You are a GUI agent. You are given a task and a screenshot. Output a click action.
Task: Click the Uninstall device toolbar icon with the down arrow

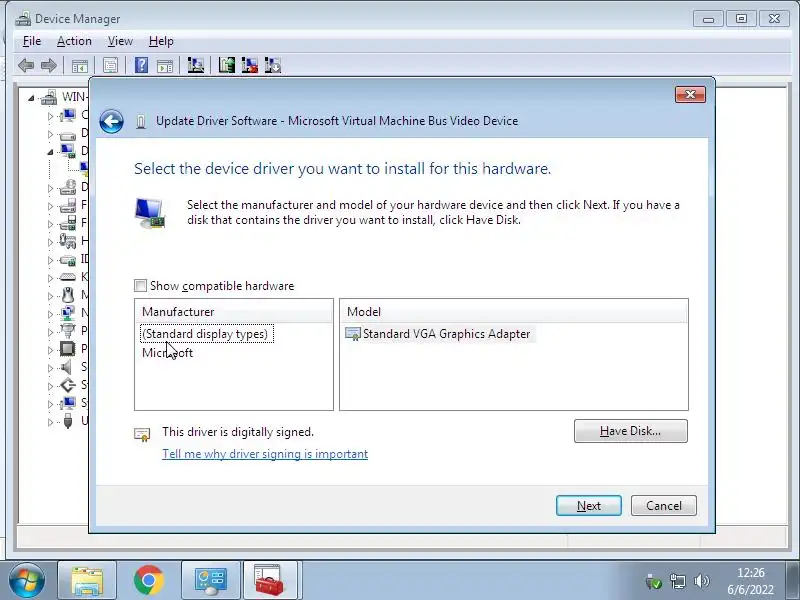tap(273, 65)
